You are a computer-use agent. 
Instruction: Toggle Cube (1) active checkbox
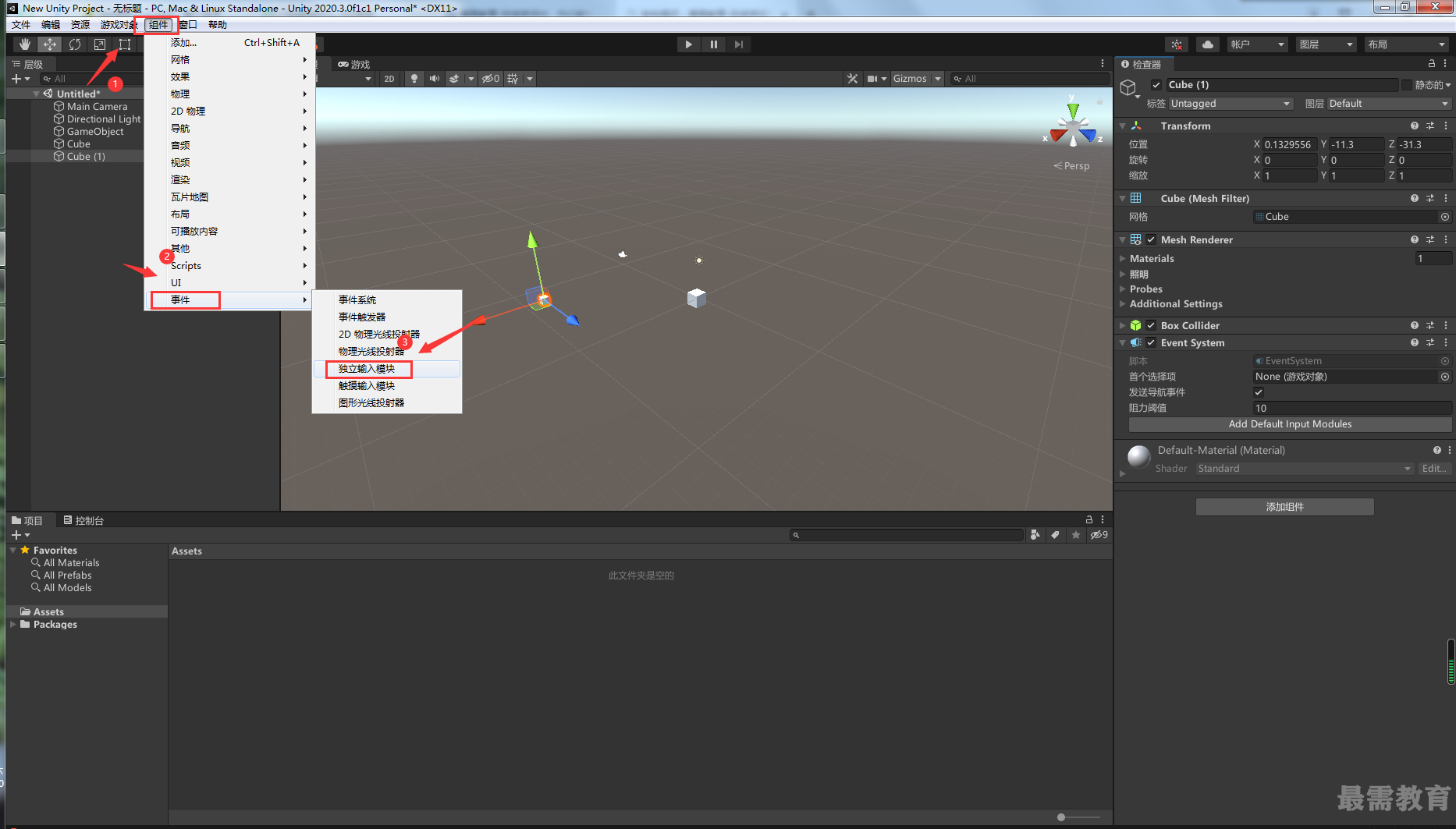pyautogui.click(x=1156, y=85)
